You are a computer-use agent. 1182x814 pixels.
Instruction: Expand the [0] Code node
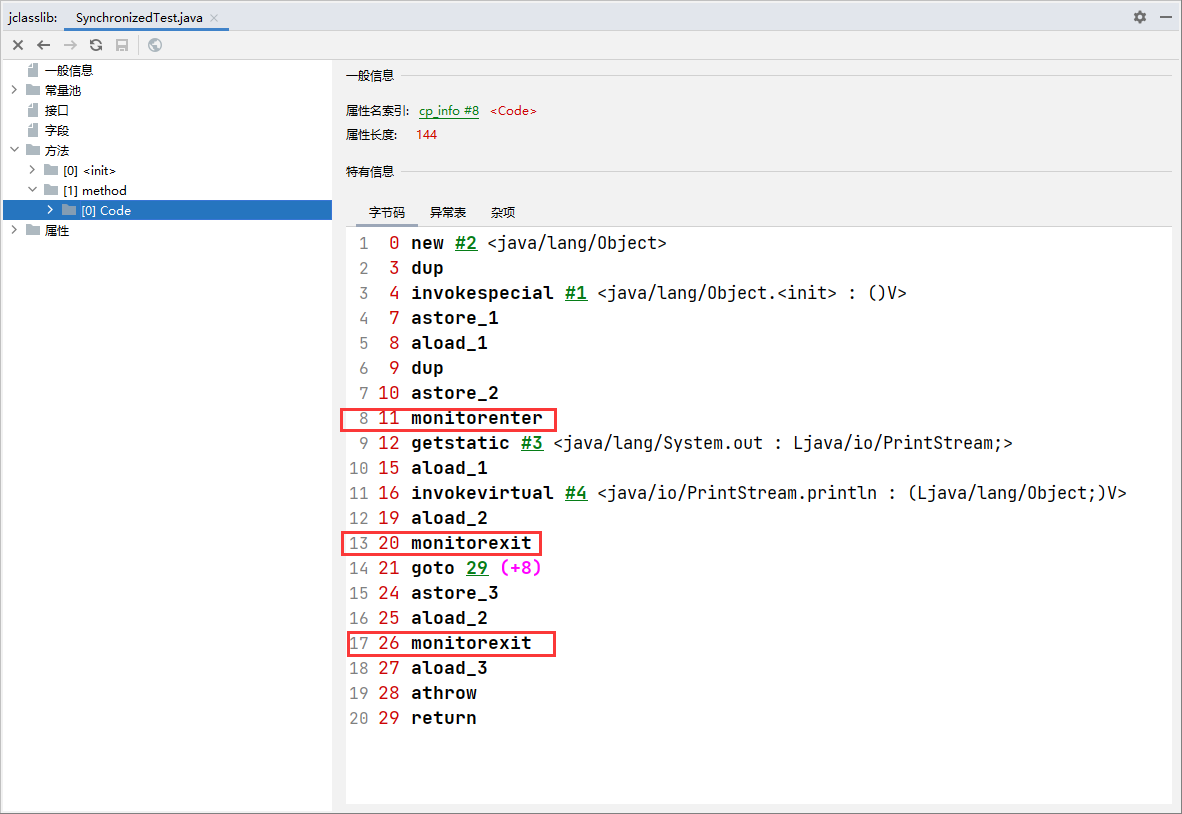[51, 210]
